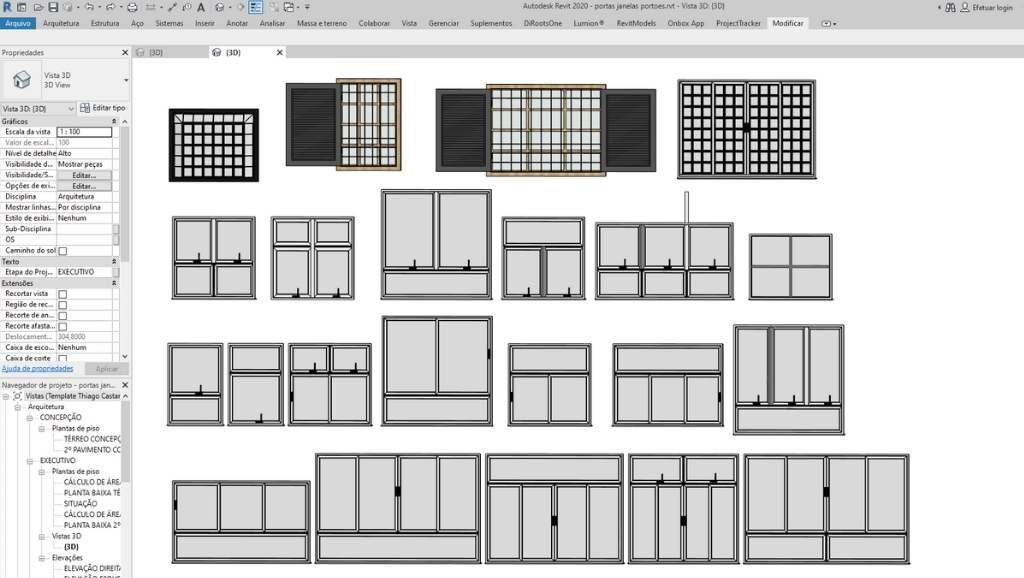1024x578 pixels.
Task: Click the Default 3D View house icon
Action: 220,7
